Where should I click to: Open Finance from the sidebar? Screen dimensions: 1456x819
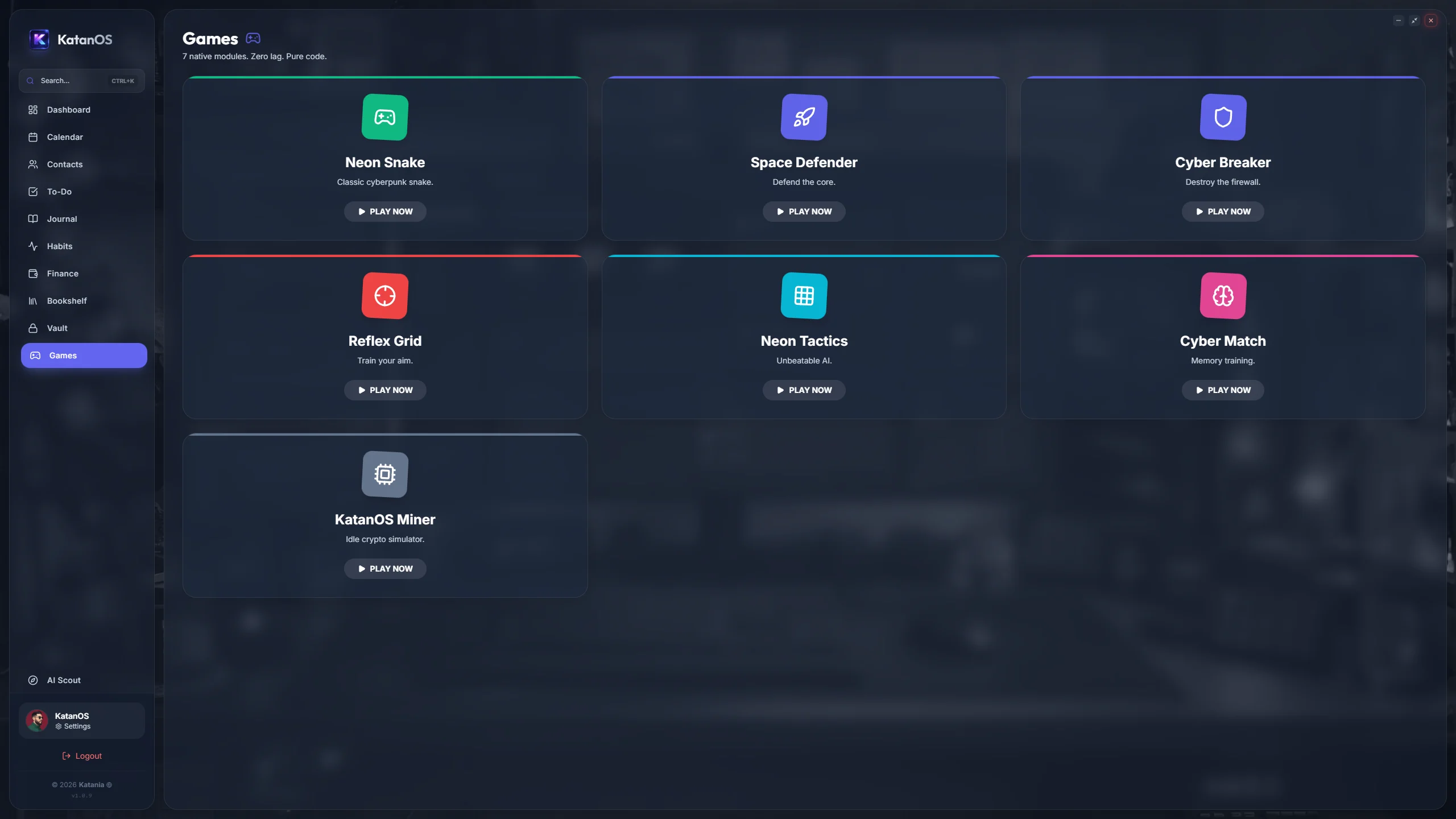click(33, 273)
